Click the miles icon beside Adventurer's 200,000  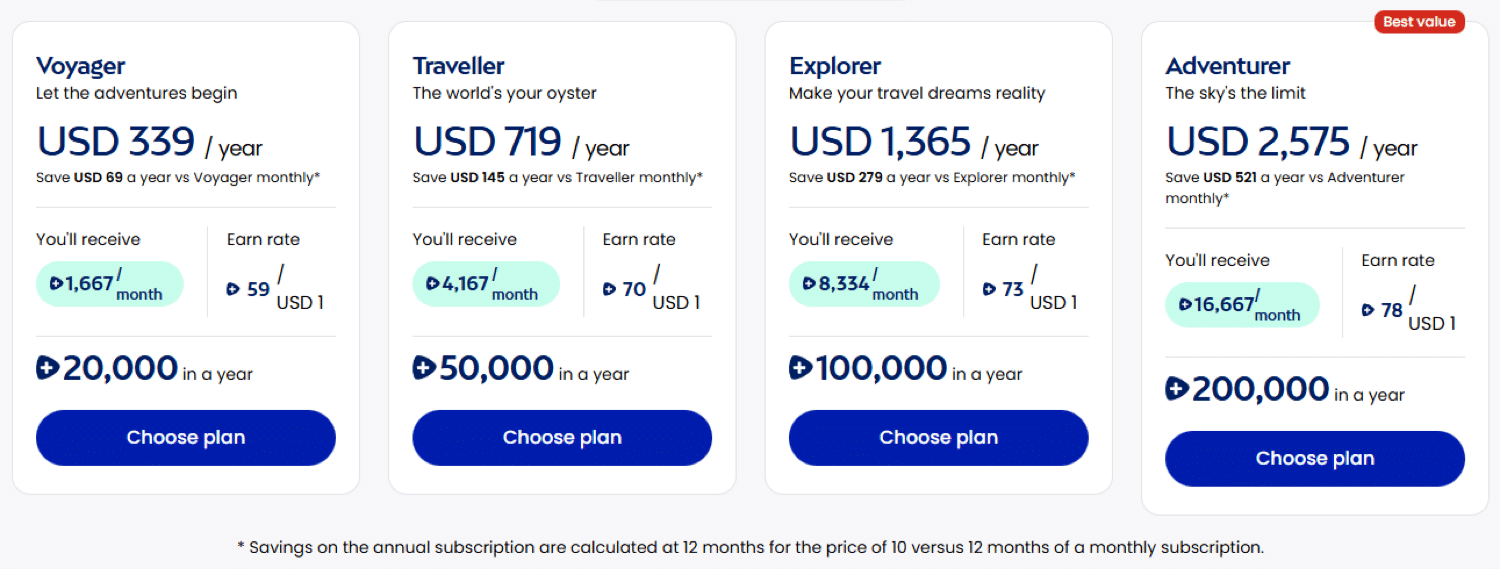pos(1177,389)
